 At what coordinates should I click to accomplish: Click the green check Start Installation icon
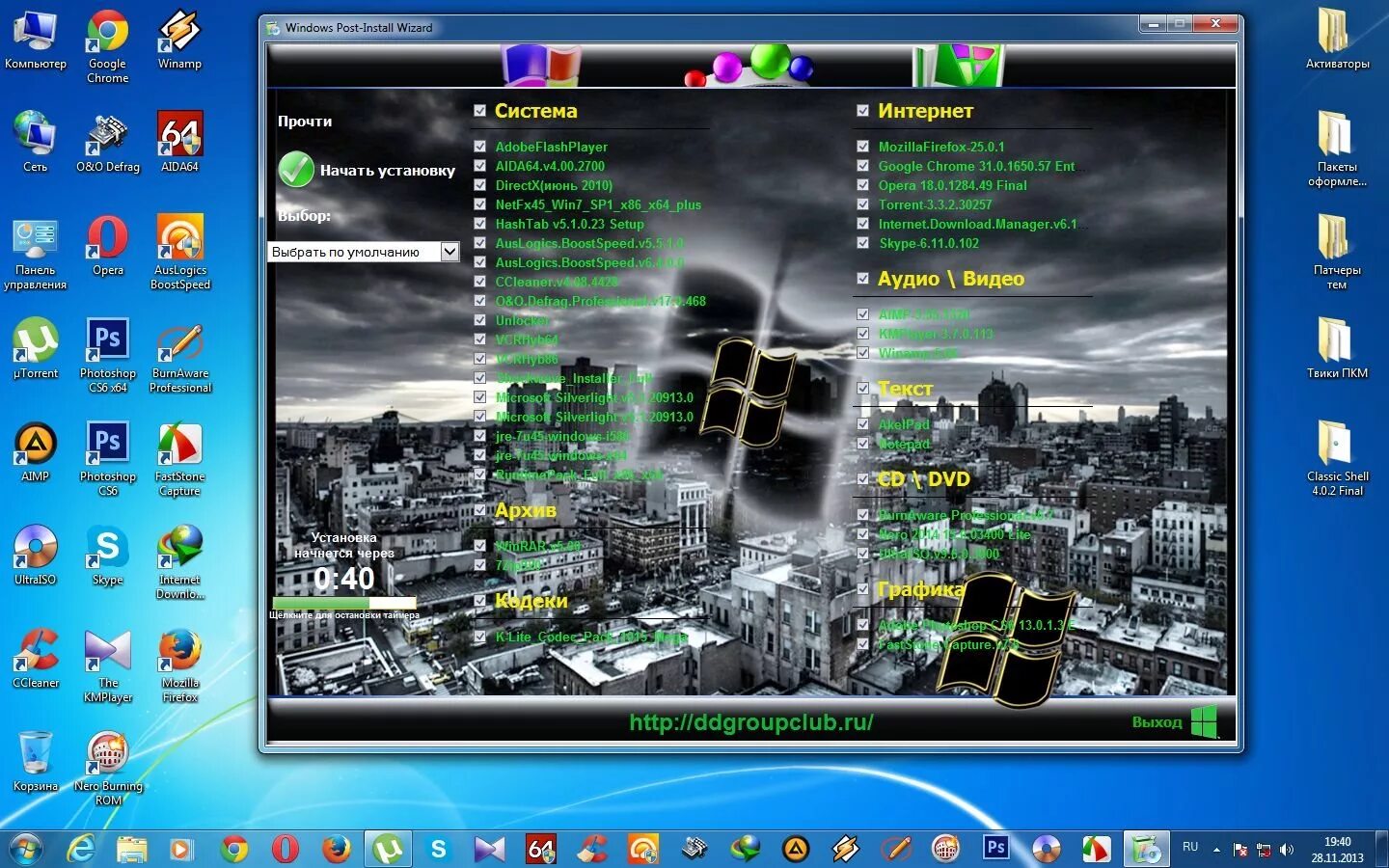tap(296, 170)
